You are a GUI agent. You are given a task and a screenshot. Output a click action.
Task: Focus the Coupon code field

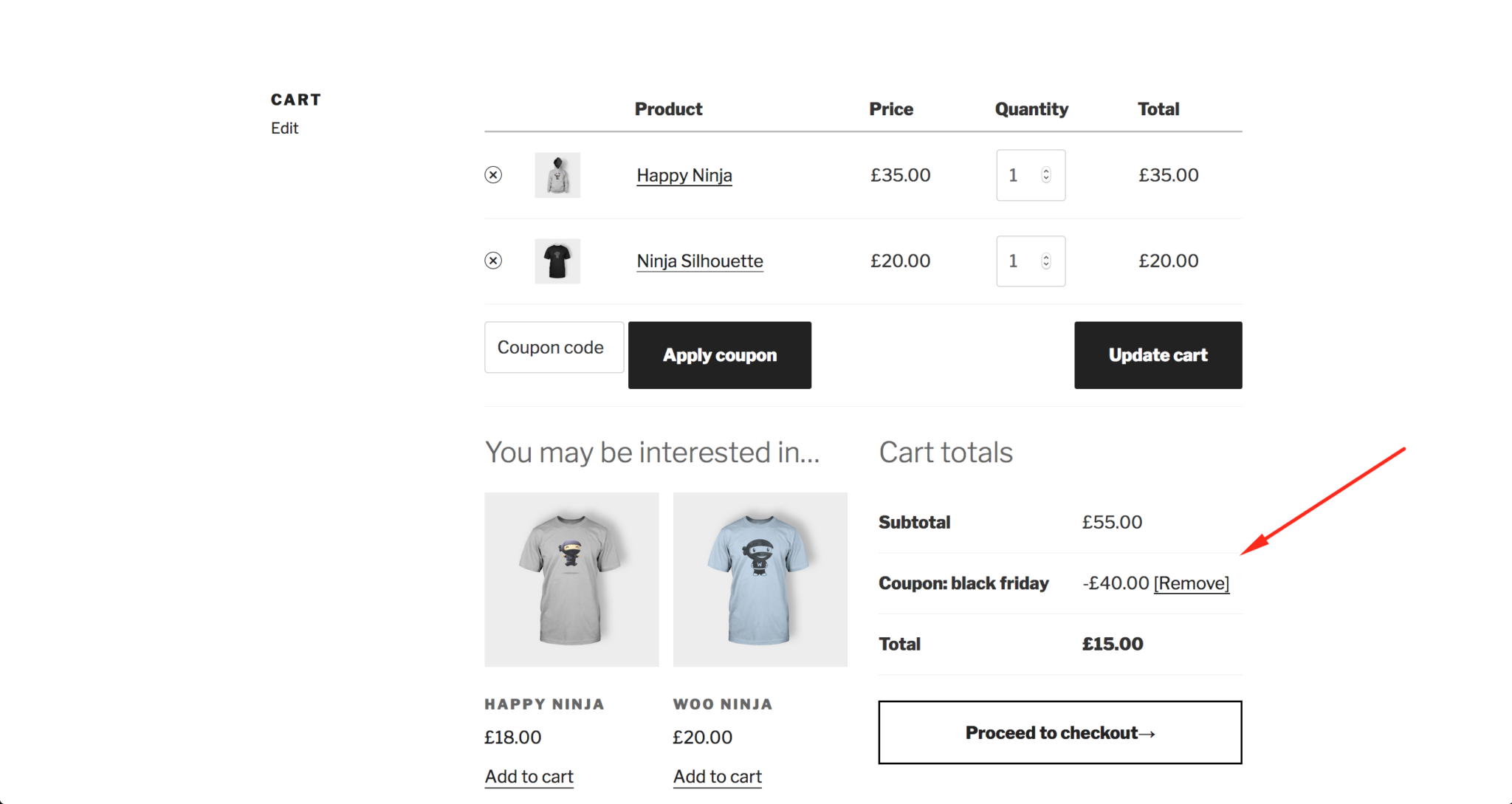[554, 347]
